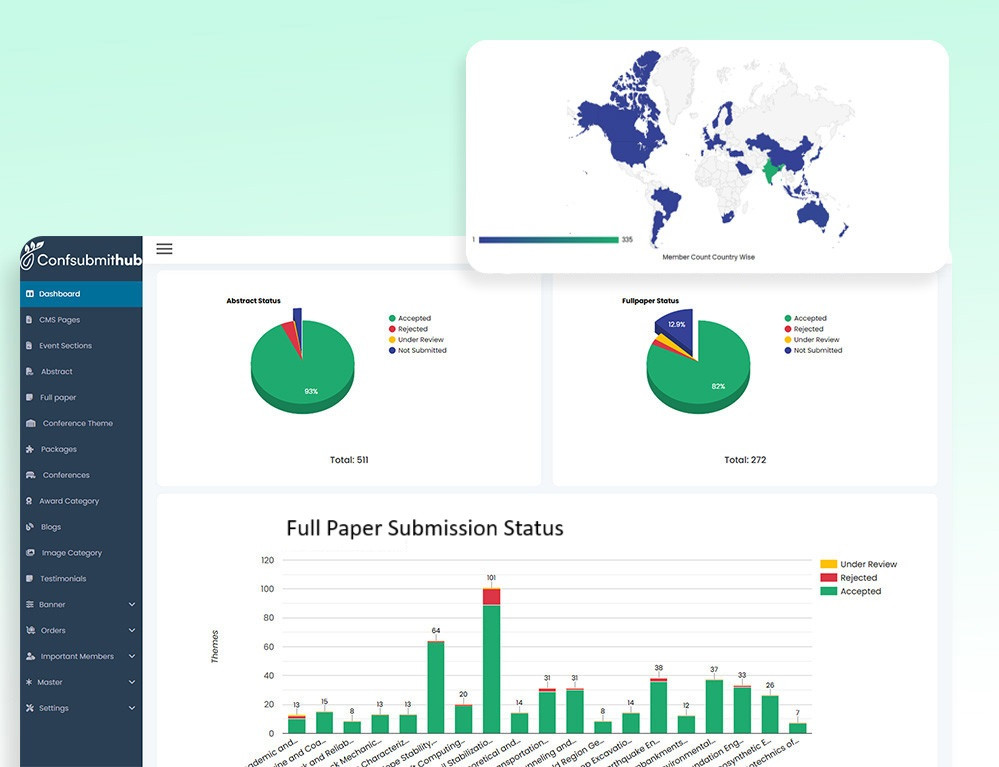Click the hamburger menu icon

tap(164, 249)
